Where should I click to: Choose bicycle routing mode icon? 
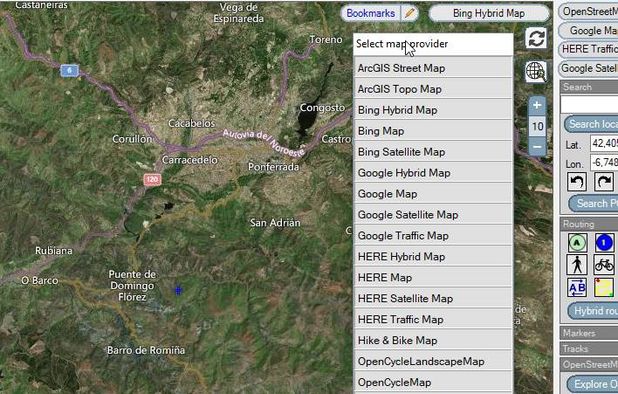point(604,265)
